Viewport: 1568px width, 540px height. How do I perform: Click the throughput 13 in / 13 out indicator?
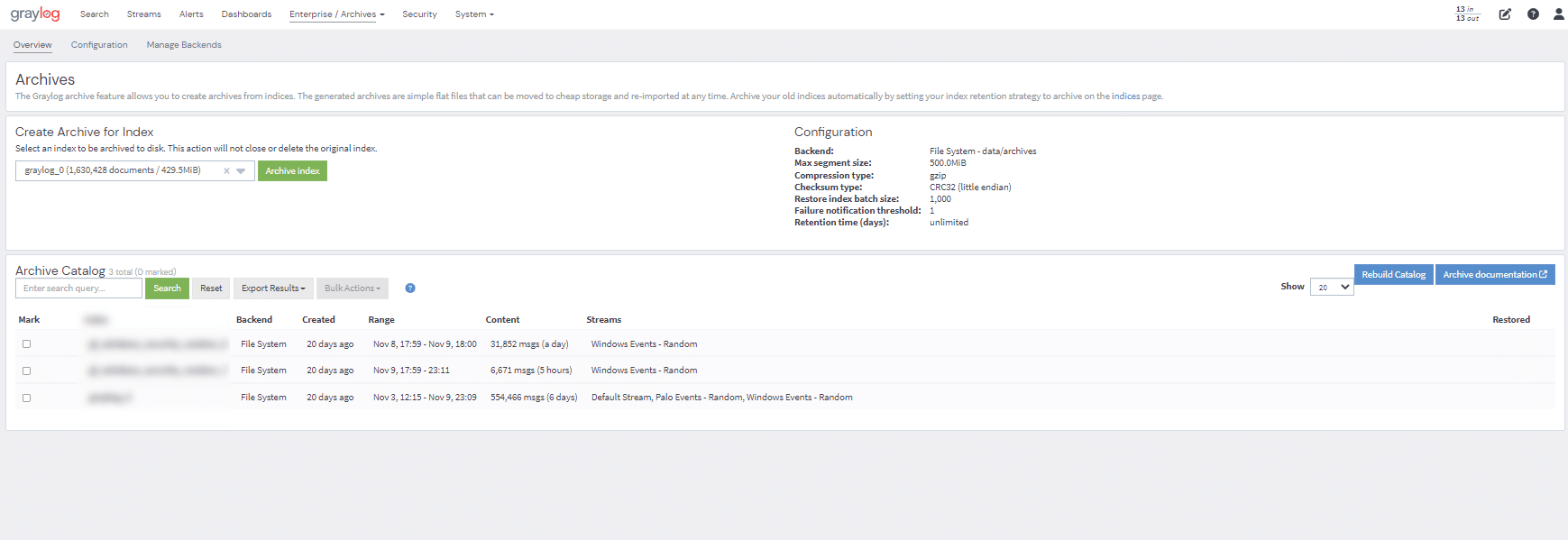click(1467, 14)
